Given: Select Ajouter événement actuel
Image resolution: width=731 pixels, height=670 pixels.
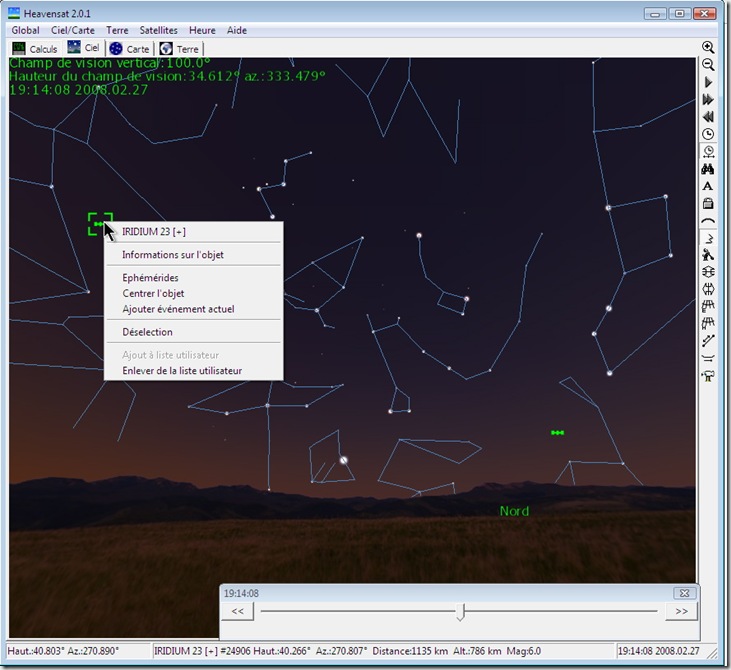Looking at the screenshot, I should coord(193,309).
